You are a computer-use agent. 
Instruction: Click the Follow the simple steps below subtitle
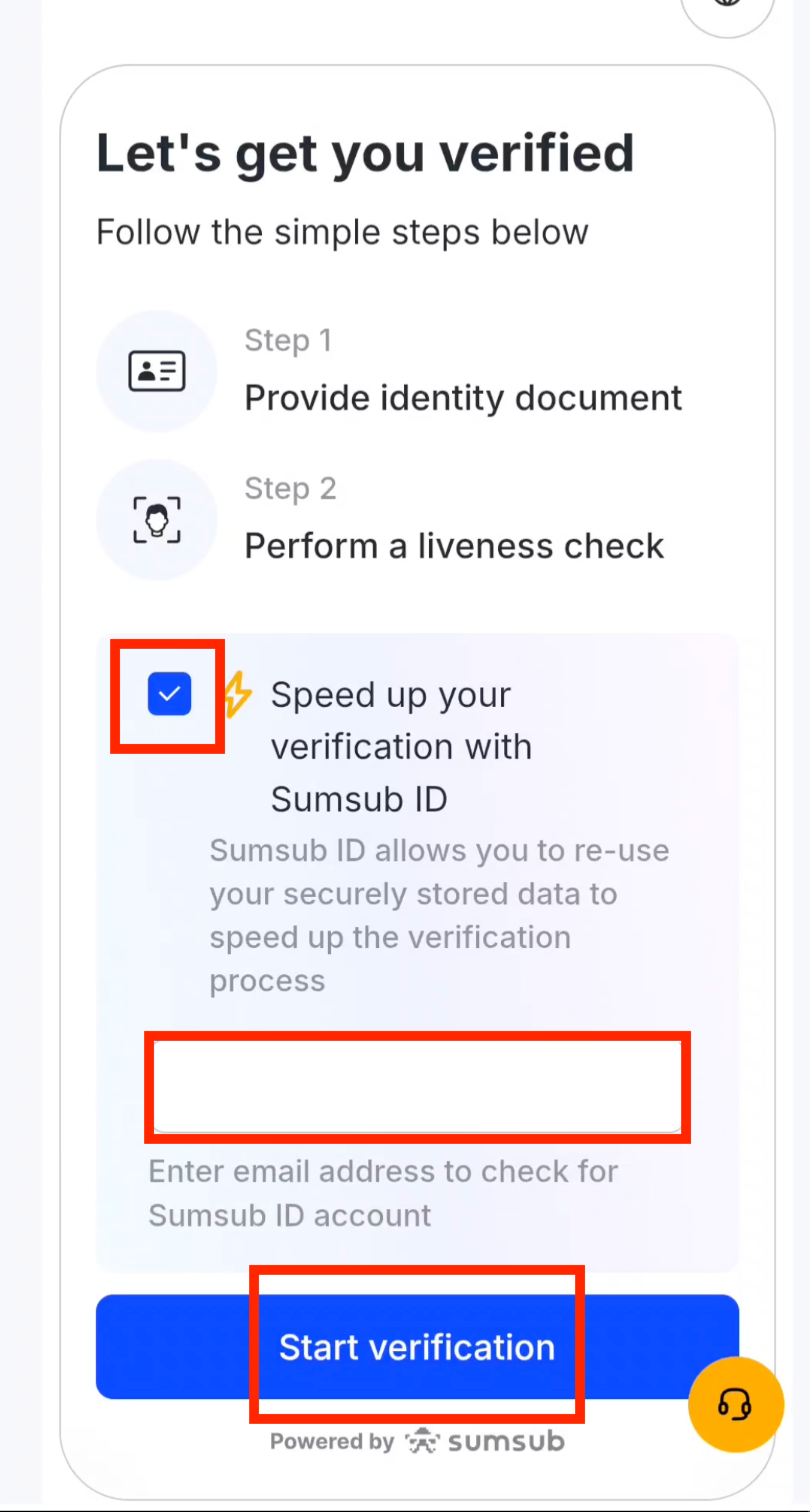pos(342,231)
